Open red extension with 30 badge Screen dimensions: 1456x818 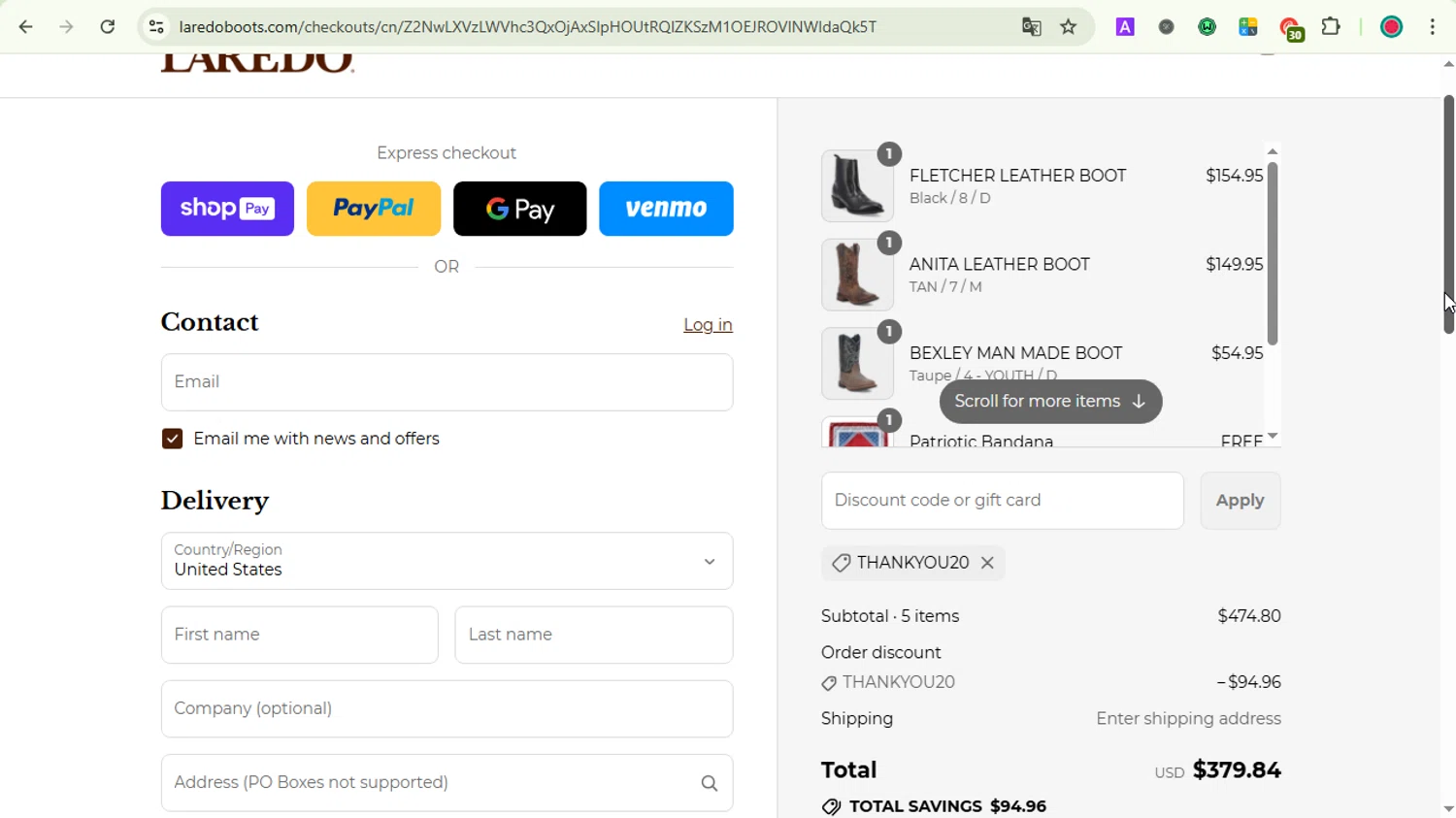click(x=1291, y=29)
